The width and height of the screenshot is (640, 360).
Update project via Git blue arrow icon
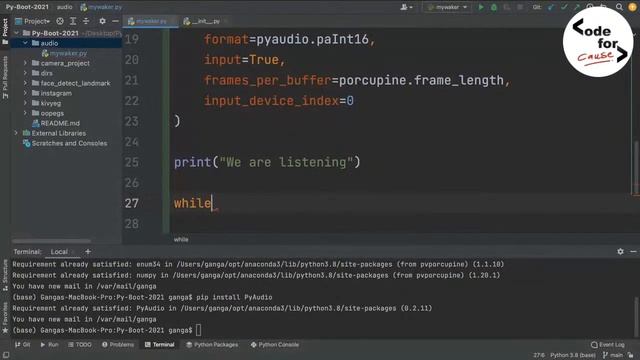coord(551,7)
